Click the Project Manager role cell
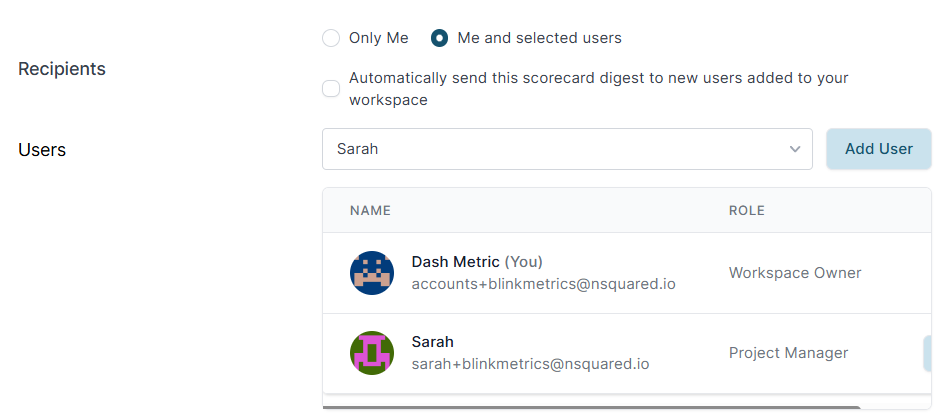 pyautogui.click(x=788, y=353)
